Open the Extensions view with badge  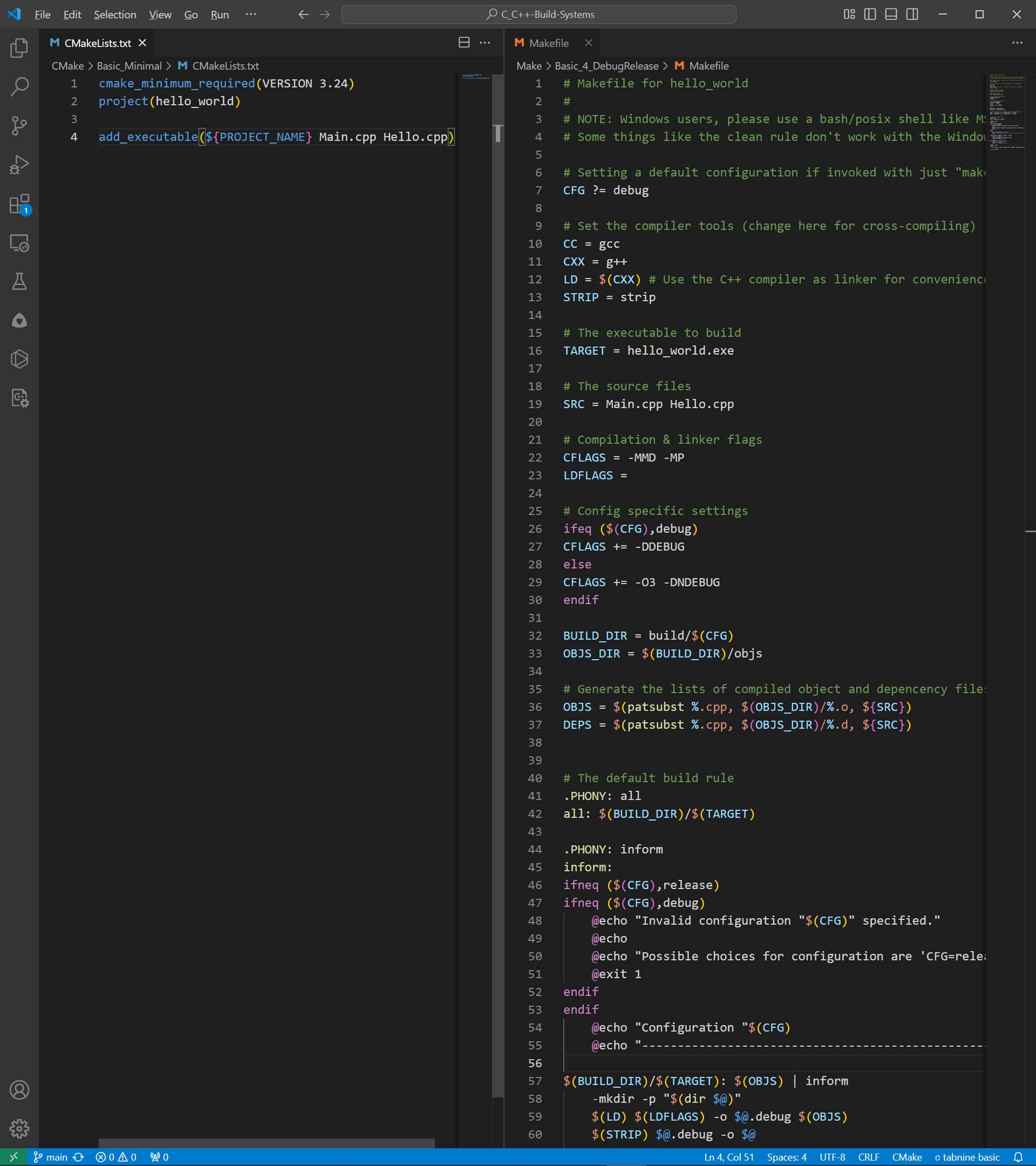tap(19, 204)
